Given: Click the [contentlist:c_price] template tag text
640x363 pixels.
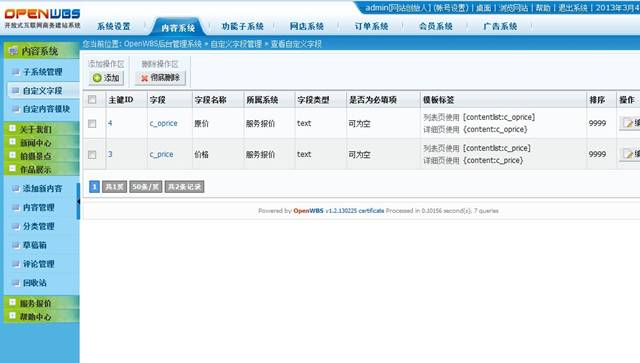Looking at the screenshot, I should (497, 148).
